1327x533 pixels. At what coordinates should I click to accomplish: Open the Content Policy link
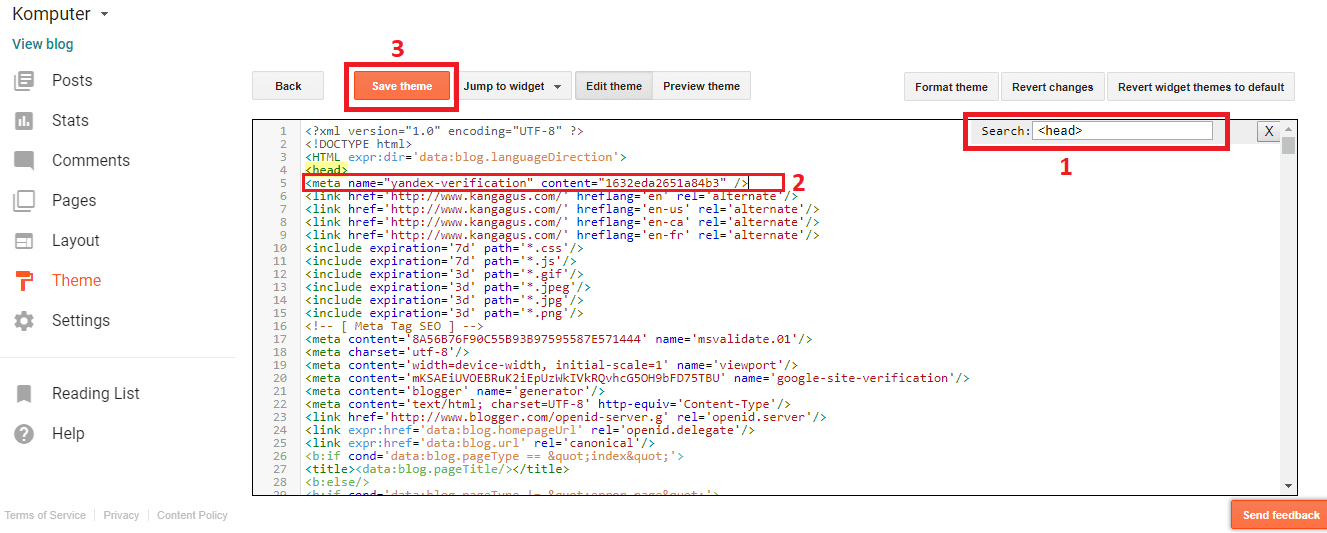coord(192,515)
